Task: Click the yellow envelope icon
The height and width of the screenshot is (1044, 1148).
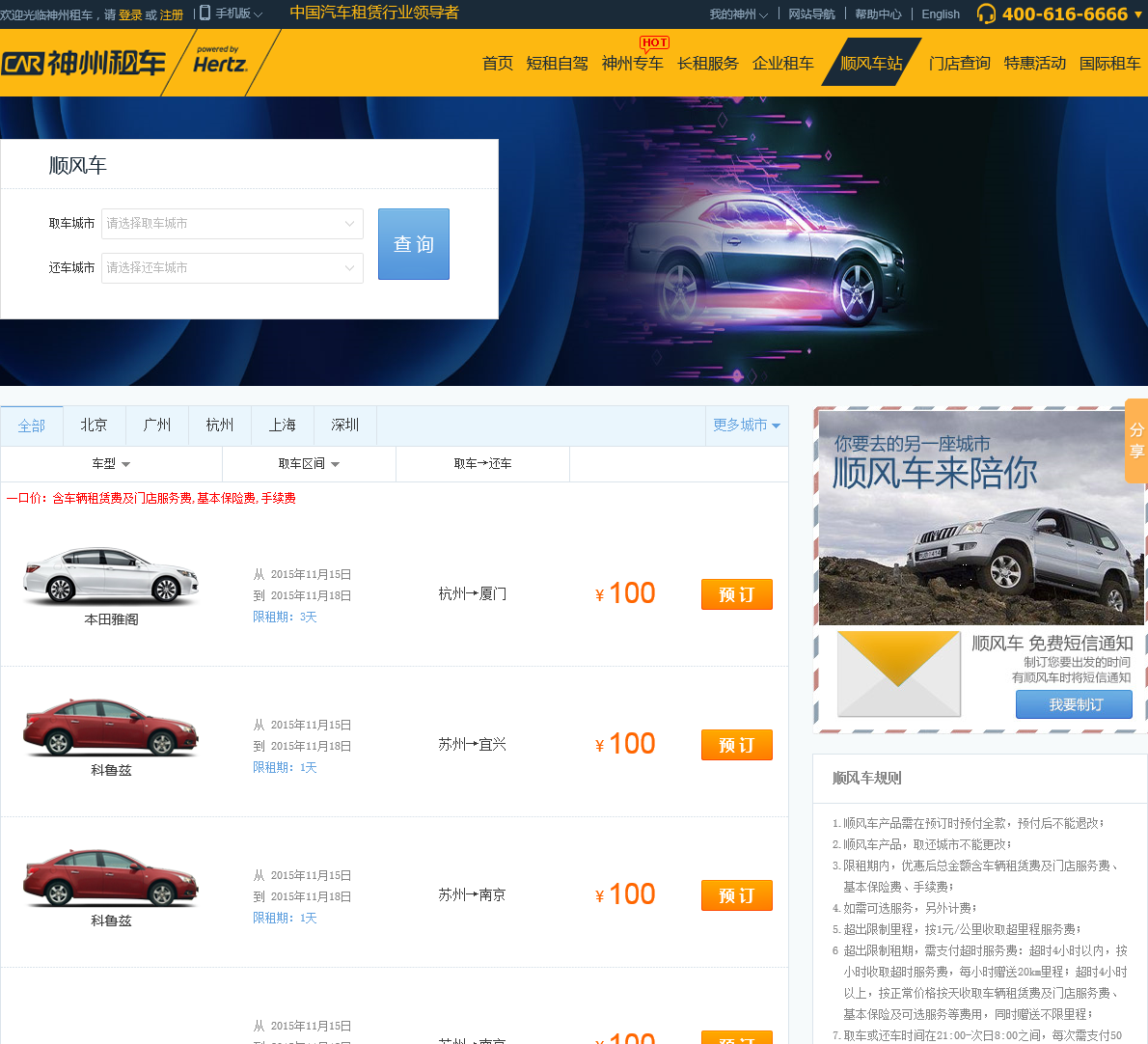Action: [x=898, y=673]
